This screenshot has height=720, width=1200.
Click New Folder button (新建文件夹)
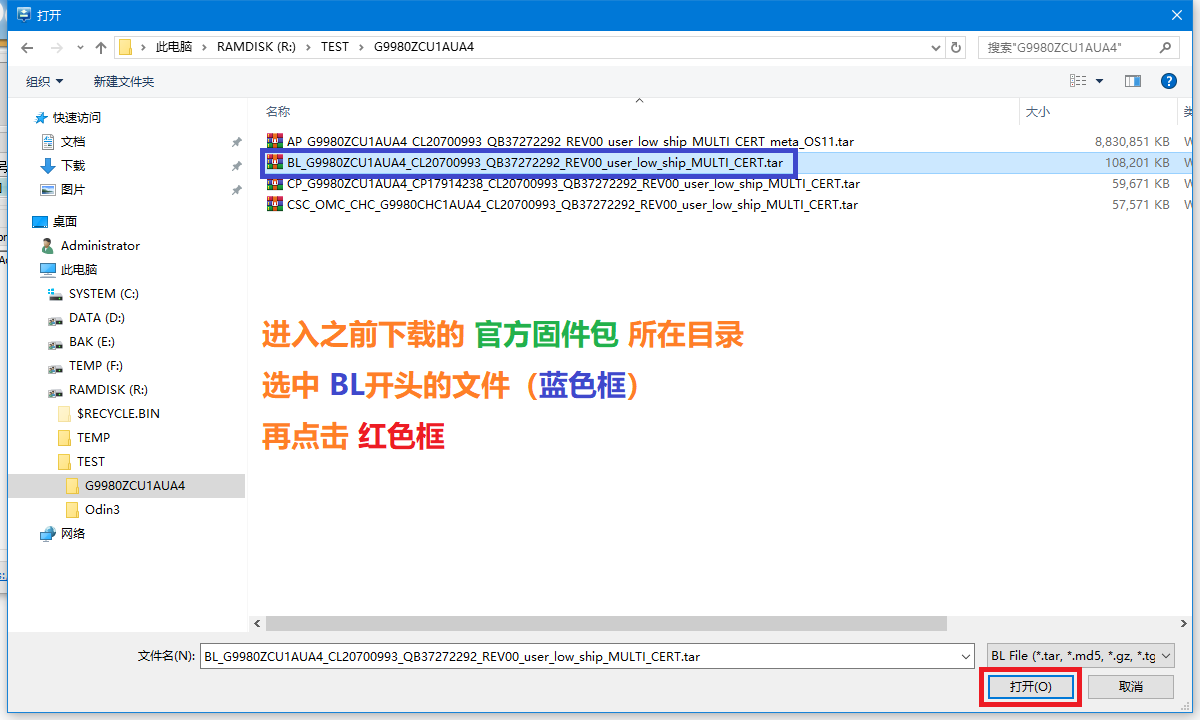click(124, 81)
